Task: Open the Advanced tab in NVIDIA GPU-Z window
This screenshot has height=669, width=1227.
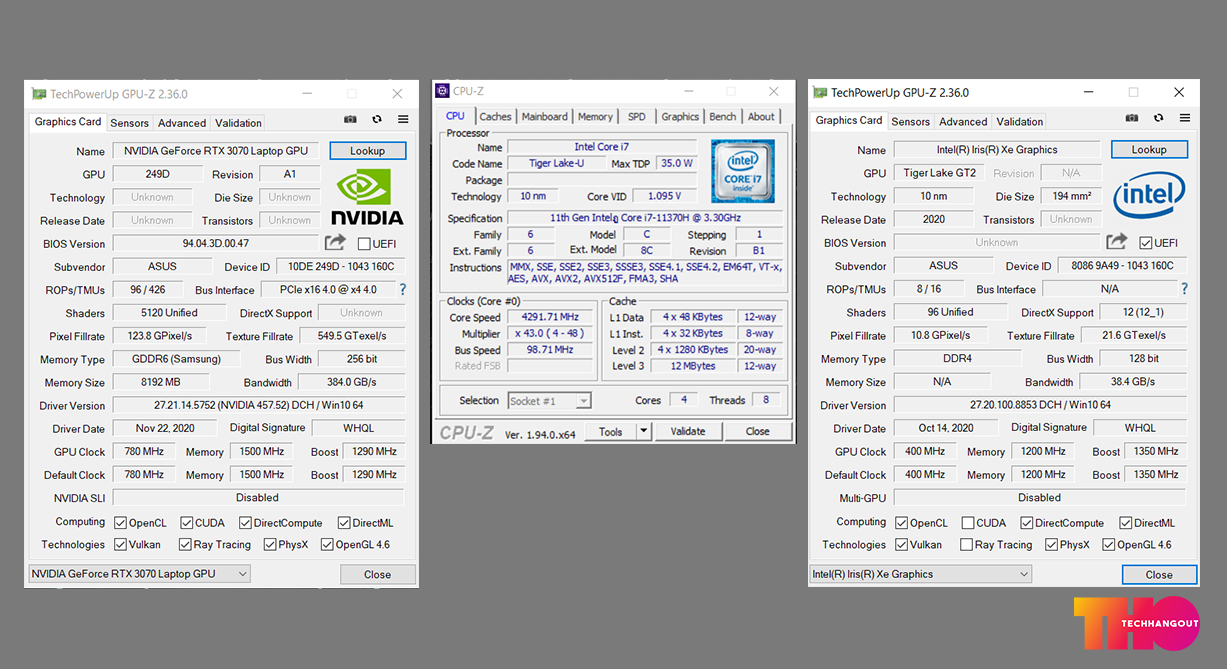Action: pos(182,123)
